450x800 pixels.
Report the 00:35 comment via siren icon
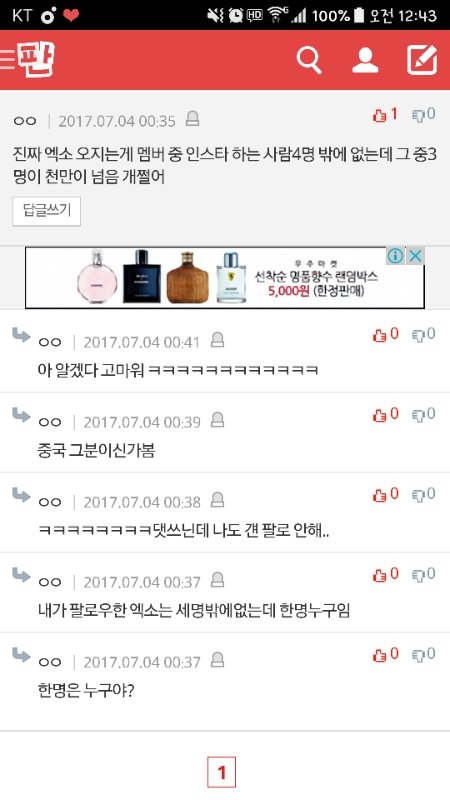pos(192,119)
